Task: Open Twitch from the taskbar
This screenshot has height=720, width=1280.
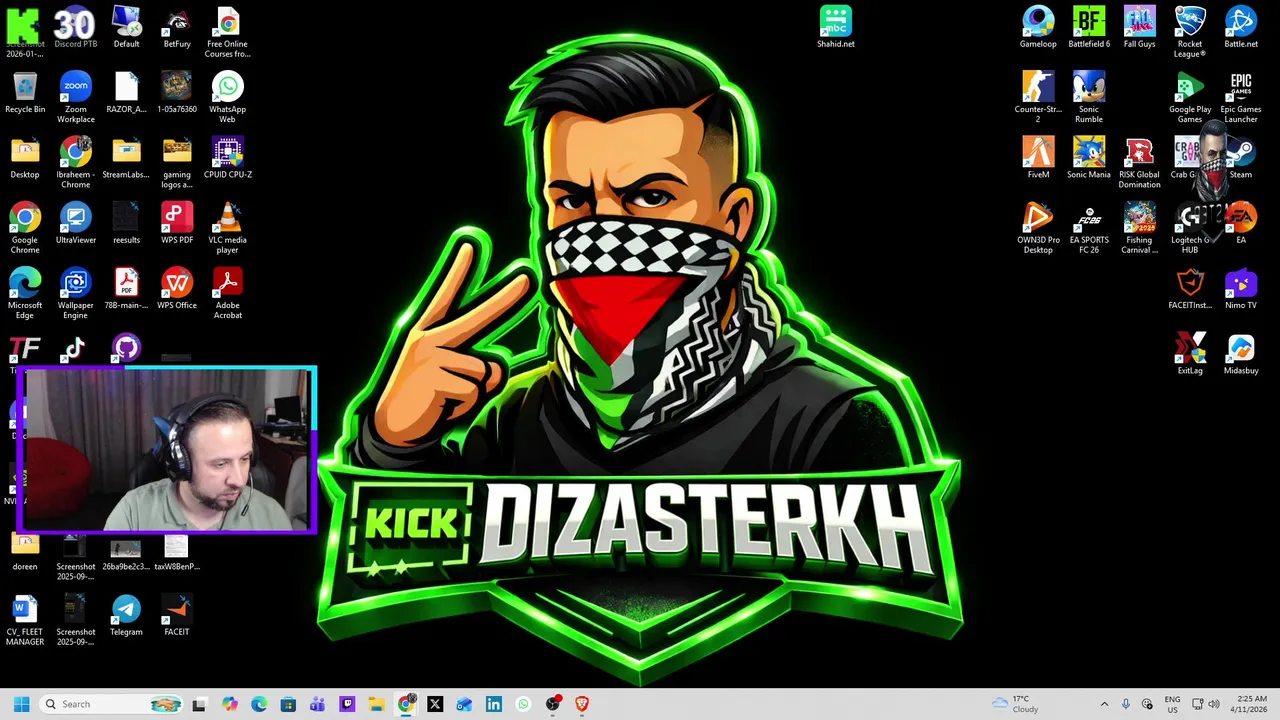Action: [x=347, y=704]
